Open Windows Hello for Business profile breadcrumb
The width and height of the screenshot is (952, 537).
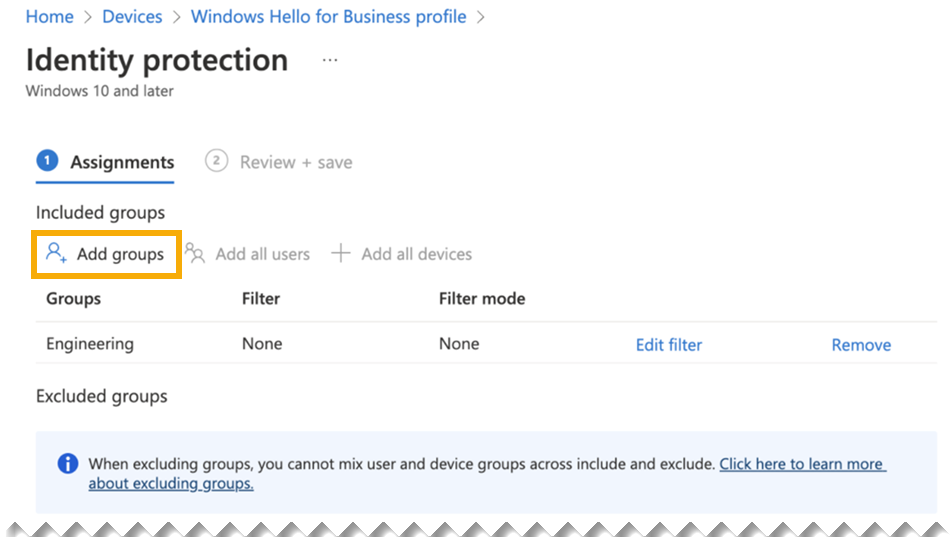328,17
